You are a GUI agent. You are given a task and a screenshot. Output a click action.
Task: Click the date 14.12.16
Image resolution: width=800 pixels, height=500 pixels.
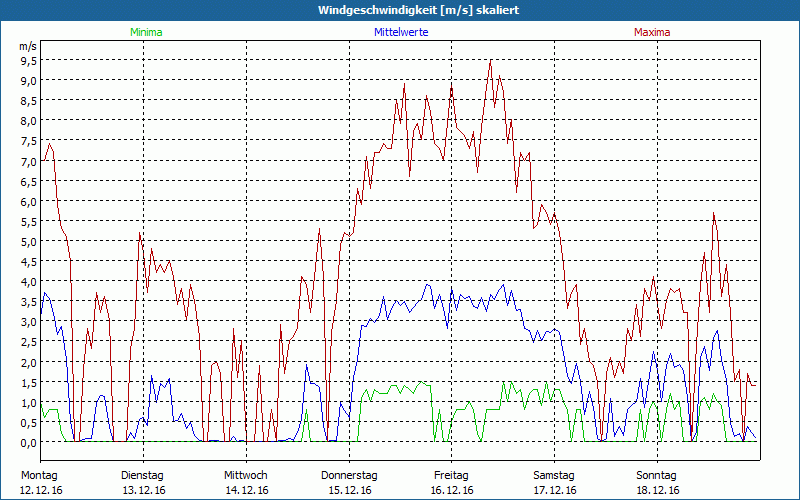pos(247,490)
